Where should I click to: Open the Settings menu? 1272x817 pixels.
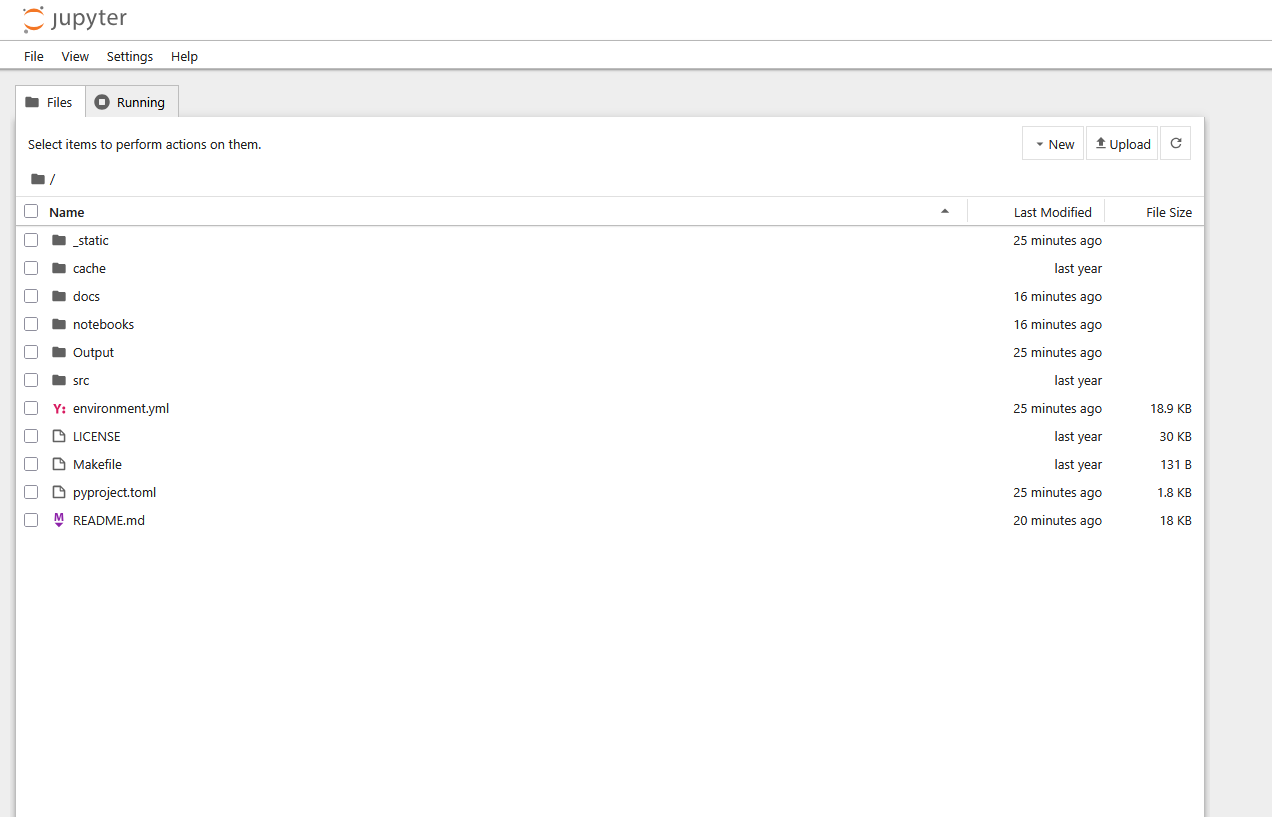point(129,56)
